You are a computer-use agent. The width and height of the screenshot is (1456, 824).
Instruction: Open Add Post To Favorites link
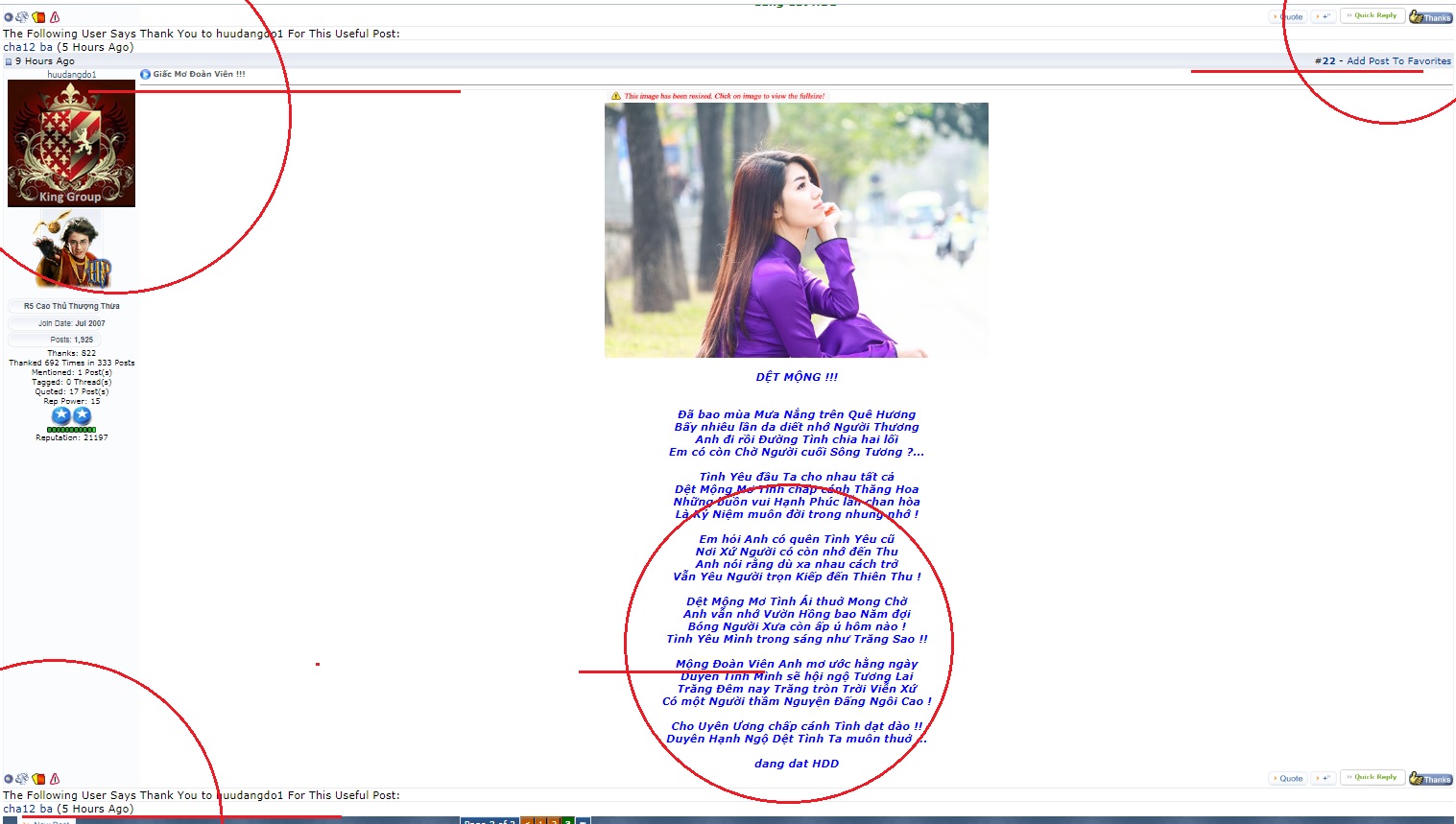(x=1398, y=60)
